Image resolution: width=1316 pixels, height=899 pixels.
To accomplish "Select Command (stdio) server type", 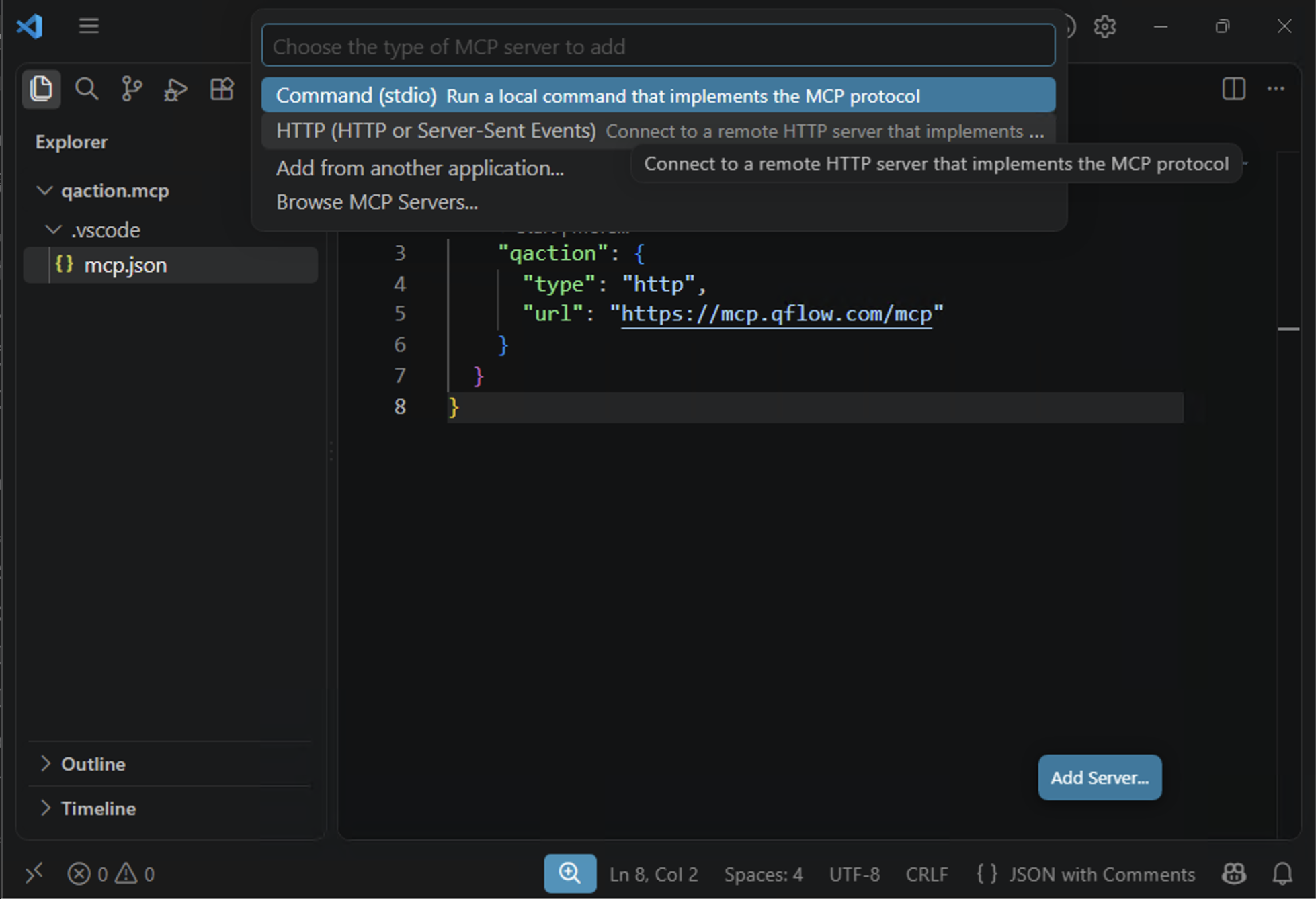I will pyautogui.click(x=658, y=95).
